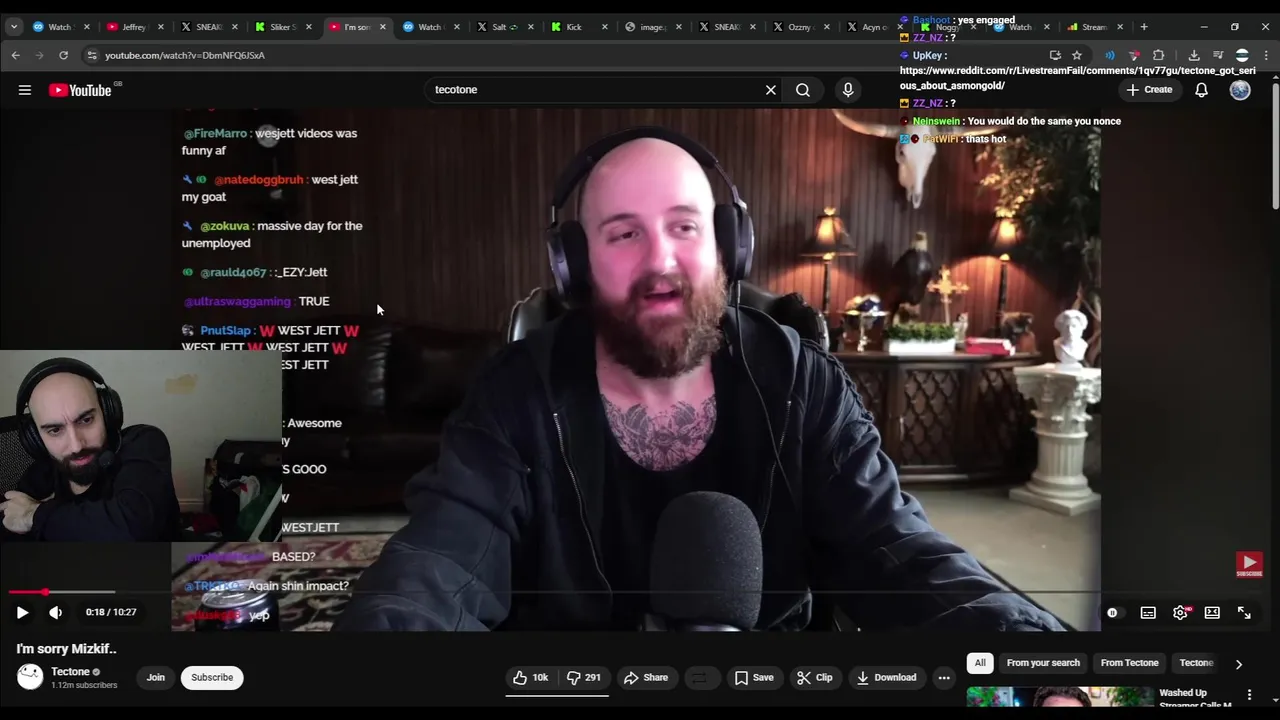Open browser downloads icon
1280x720 pixels.
1194,55
